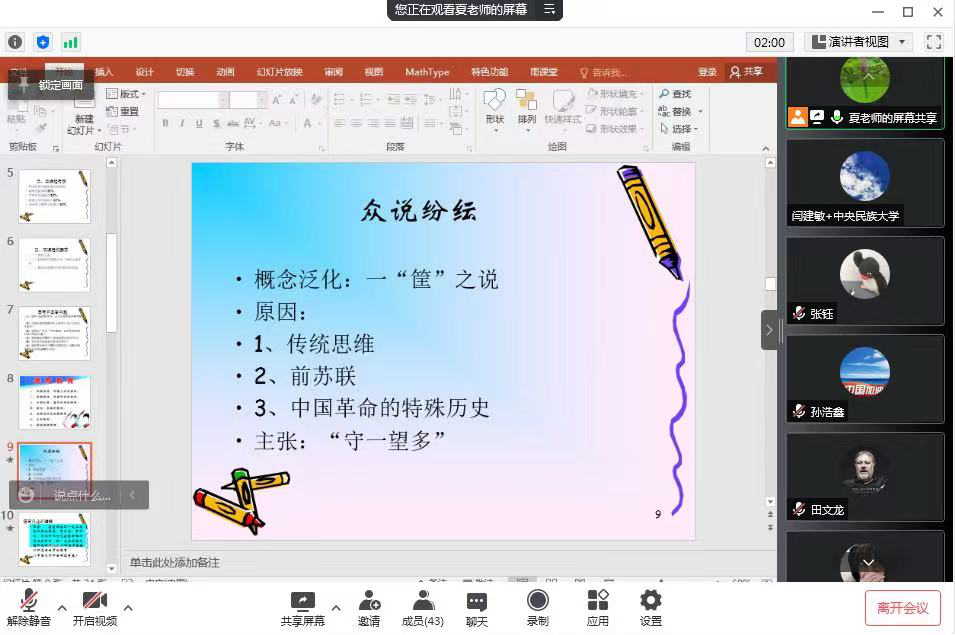
Task: Click the 锁定画面 button
Action: 52,85
